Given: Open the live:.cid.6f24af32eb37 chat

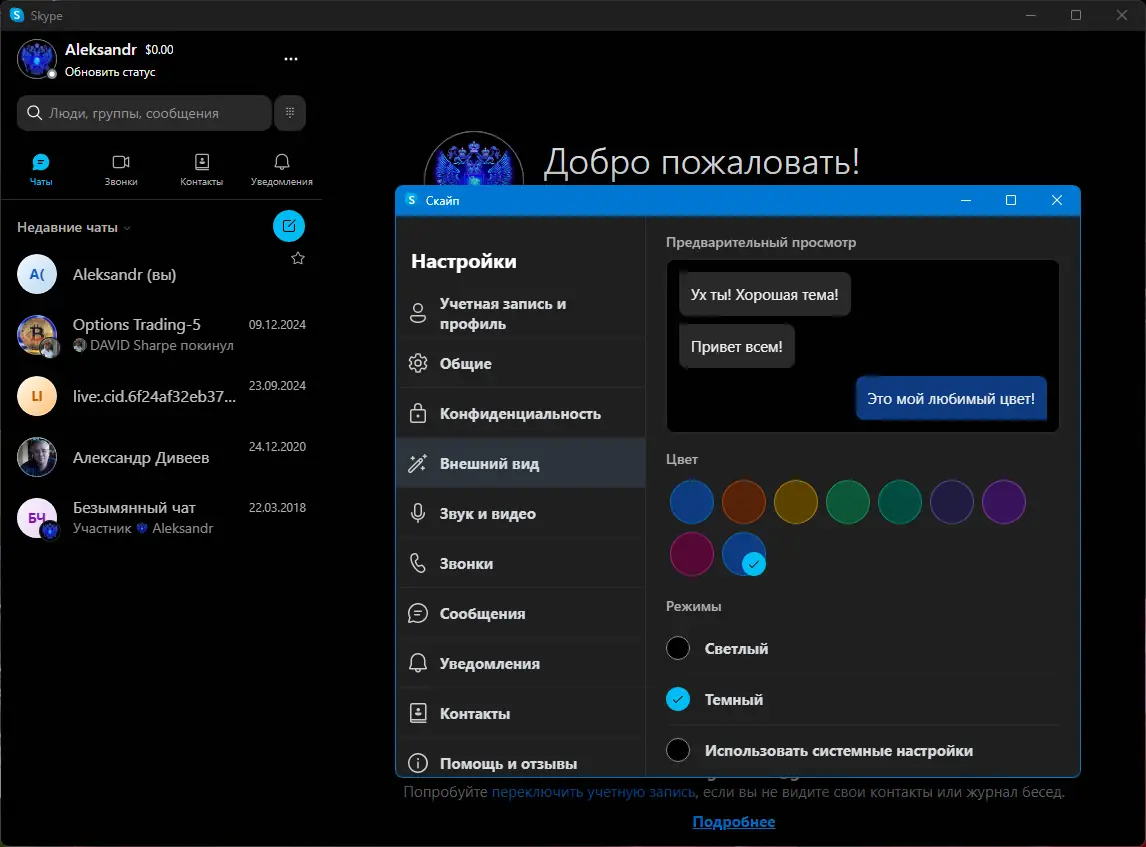Looking at the screenshot, I should 161,396.
